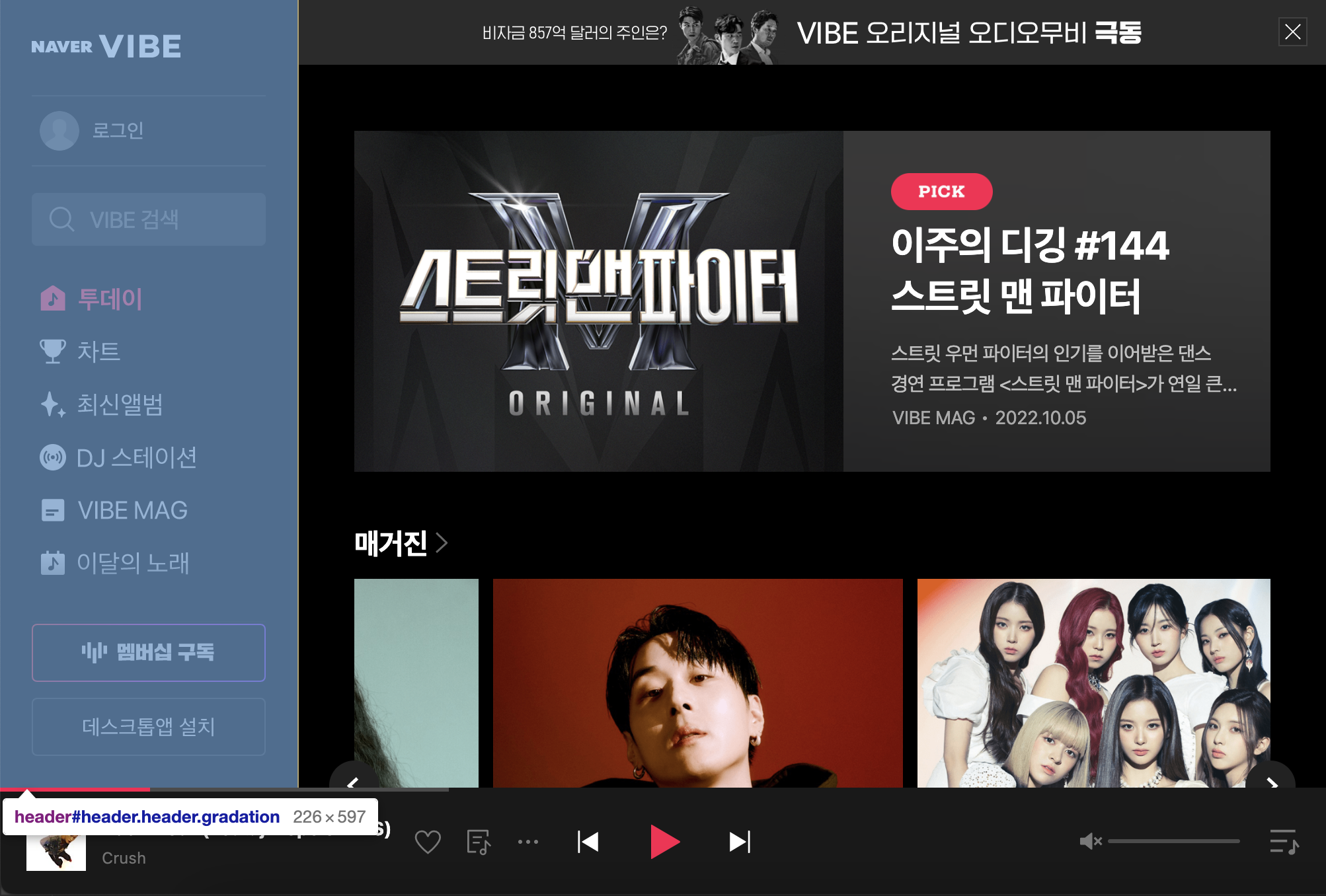Show previous magazine carousel items
The height and width of the screenshot is (896, 1326).
[x=354, y=780]
